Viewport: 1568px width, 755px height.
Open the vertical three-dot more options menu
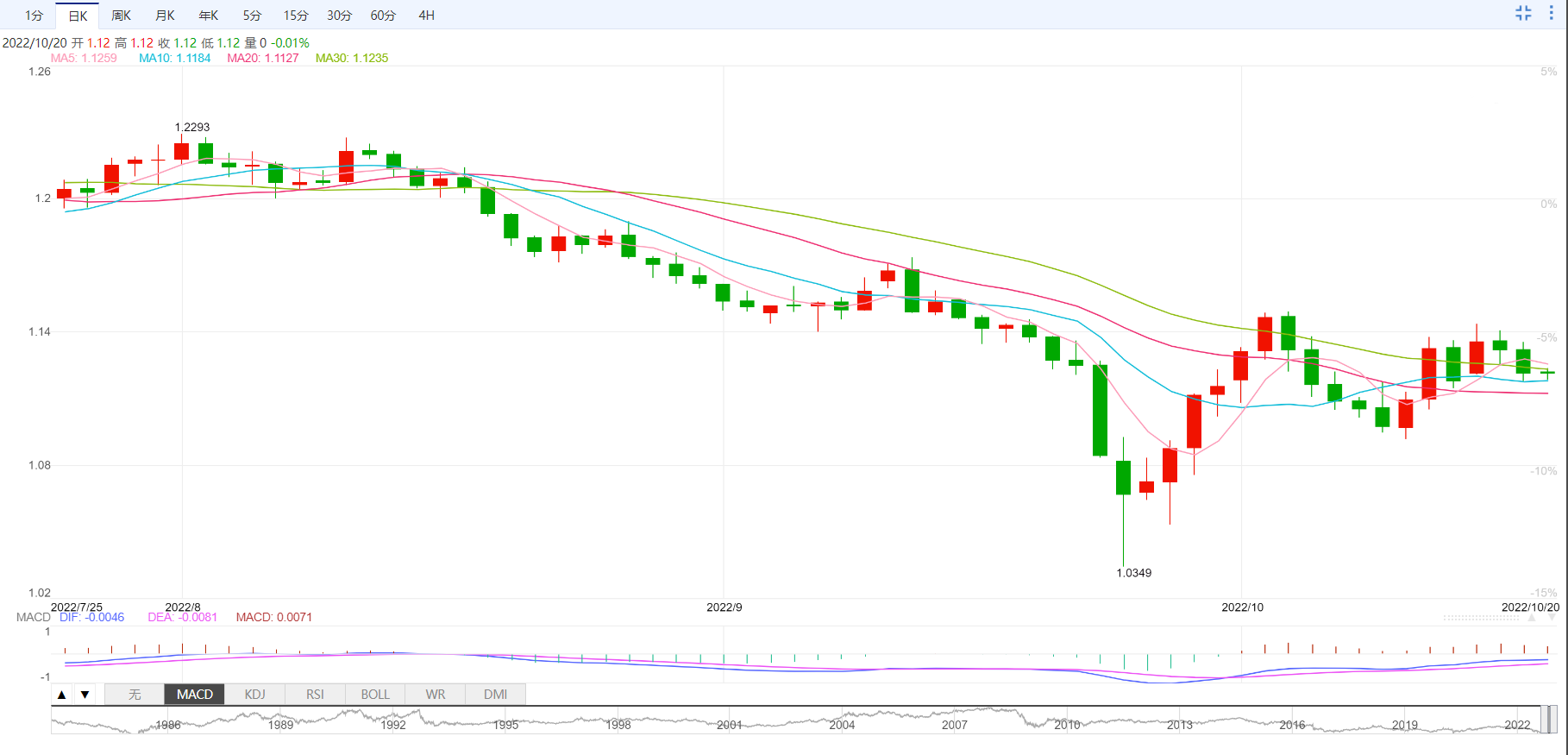click(x=1551, y=13)
